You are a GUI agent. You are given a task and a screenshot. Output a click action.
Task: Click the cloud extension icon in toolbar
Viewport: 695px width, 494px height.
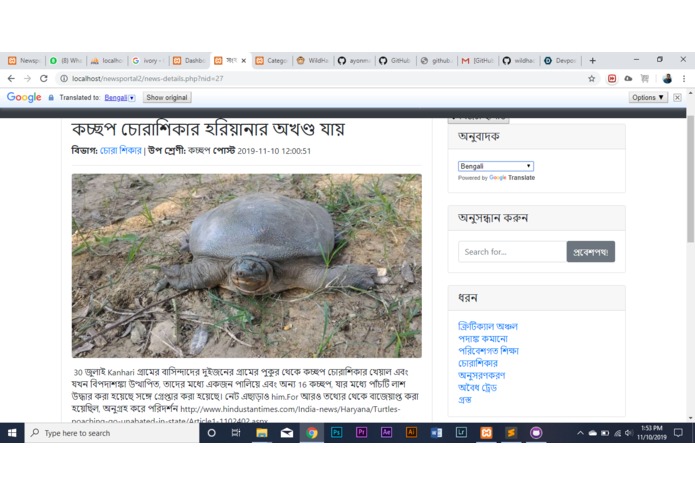(x=628, y=78)
